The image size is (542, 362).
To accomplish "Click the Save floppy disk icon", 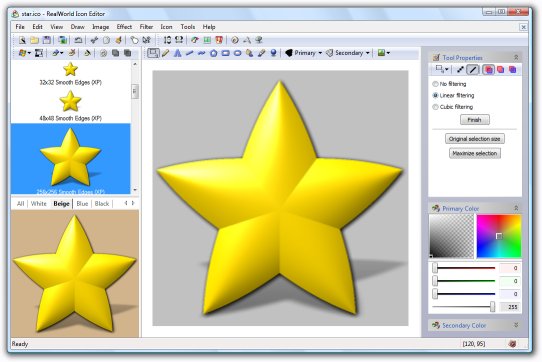I will click(46, 40).
